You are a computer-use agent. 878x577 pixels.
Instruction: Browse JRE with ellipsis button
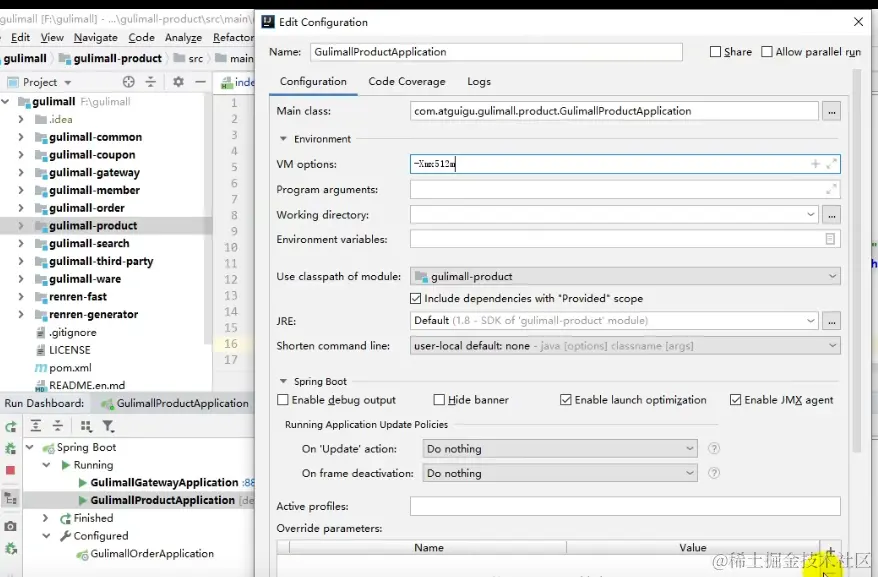coord(832,321)
